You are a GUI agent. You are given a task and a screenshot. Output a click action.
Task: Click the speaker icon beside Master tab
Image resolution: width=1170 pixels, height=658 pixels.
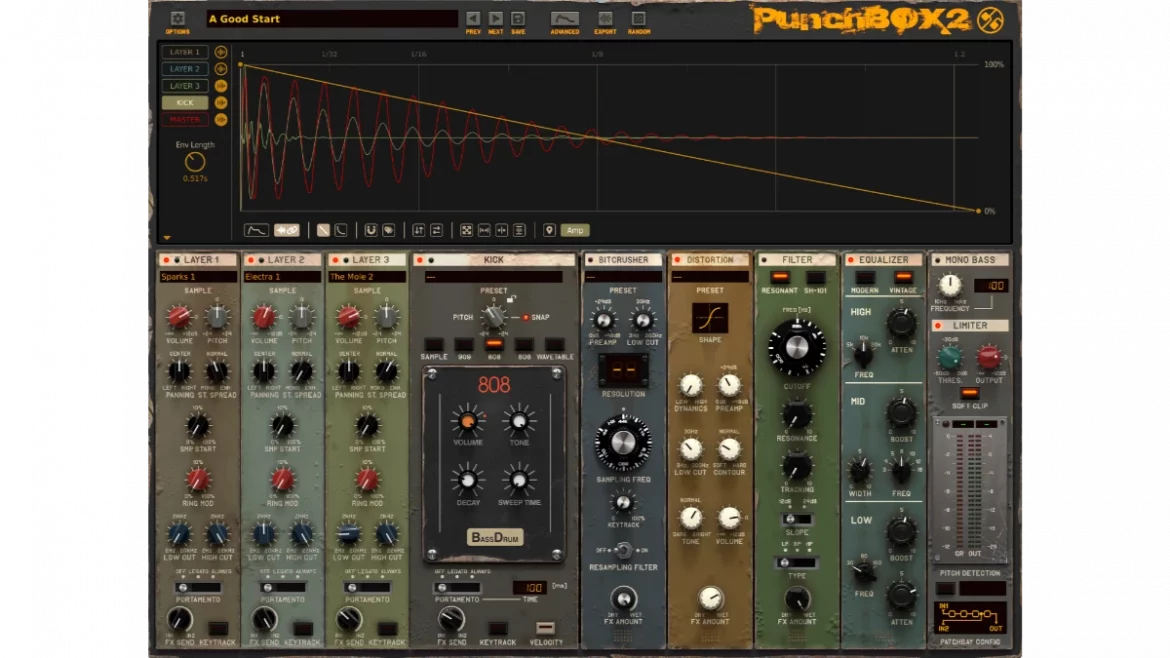pos(221,119)
